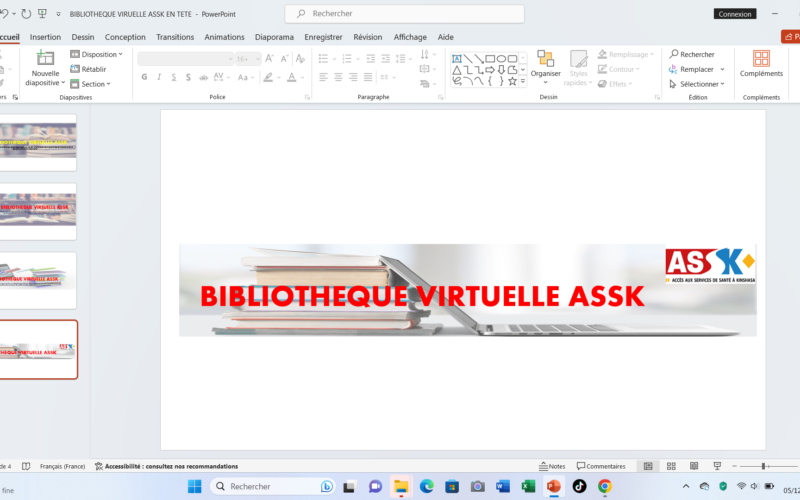Toggle italic formatting (I)
The width and height of the screenshot is (800, 500).
(159, 77)
